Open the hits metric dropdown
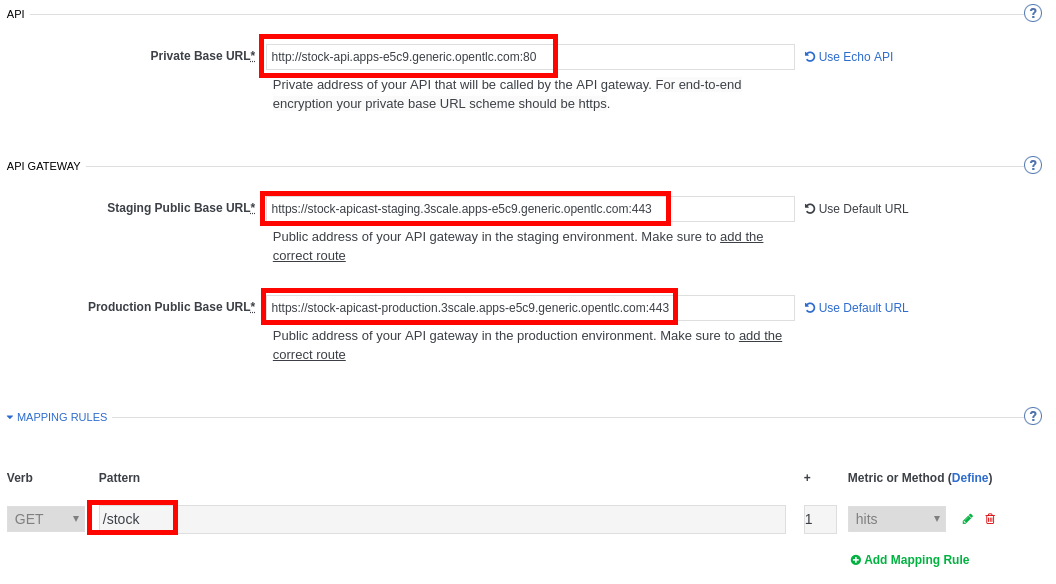Screen dimensions: 1056x584 point(896,519)
